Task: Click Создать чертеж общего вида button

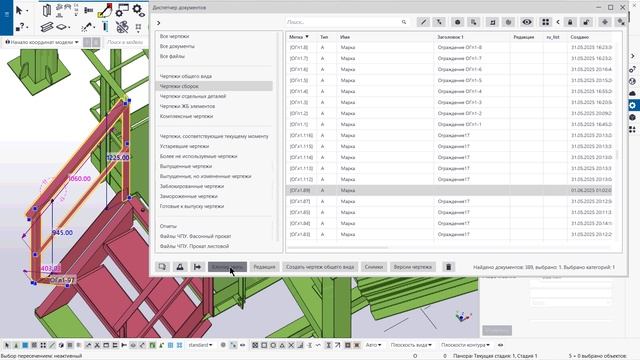Action: [320, 267]
